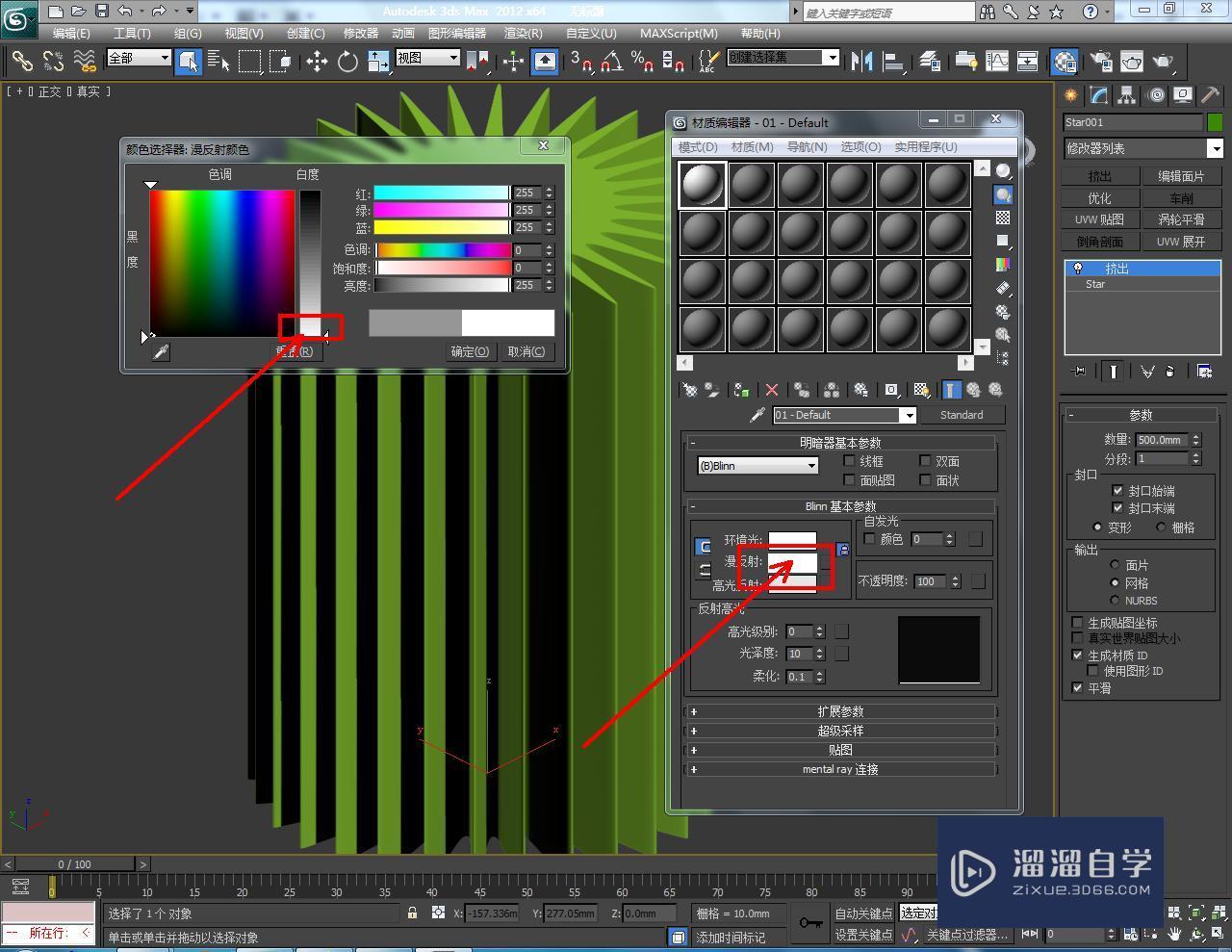This screenshot has width=1232, height=952.
Task: Open the 编辑(E) menu
Action: [x=71, y=33]
